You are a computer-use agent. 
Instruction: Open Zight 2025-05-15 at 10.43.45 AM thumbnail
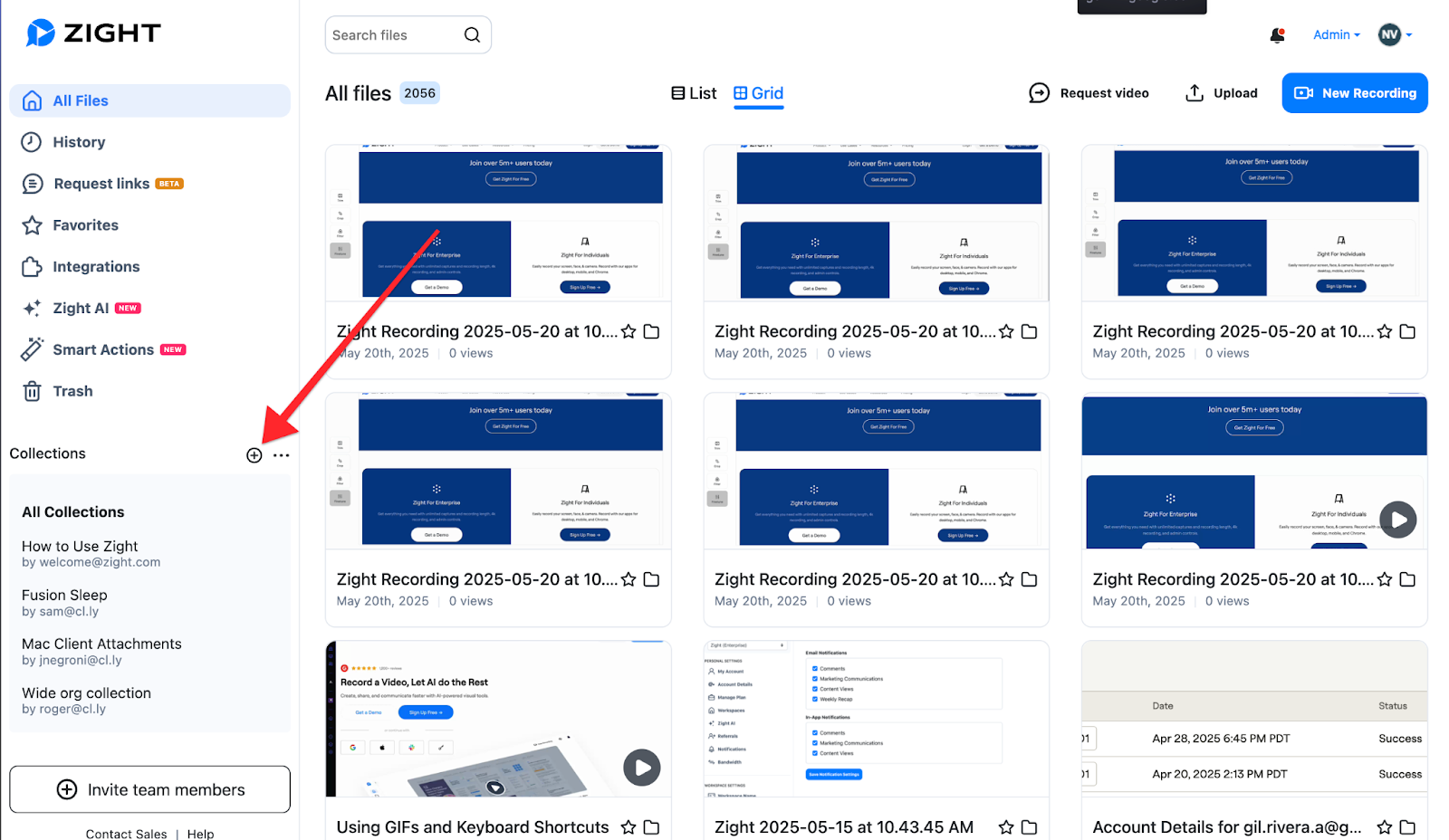[x=877, y=719]
